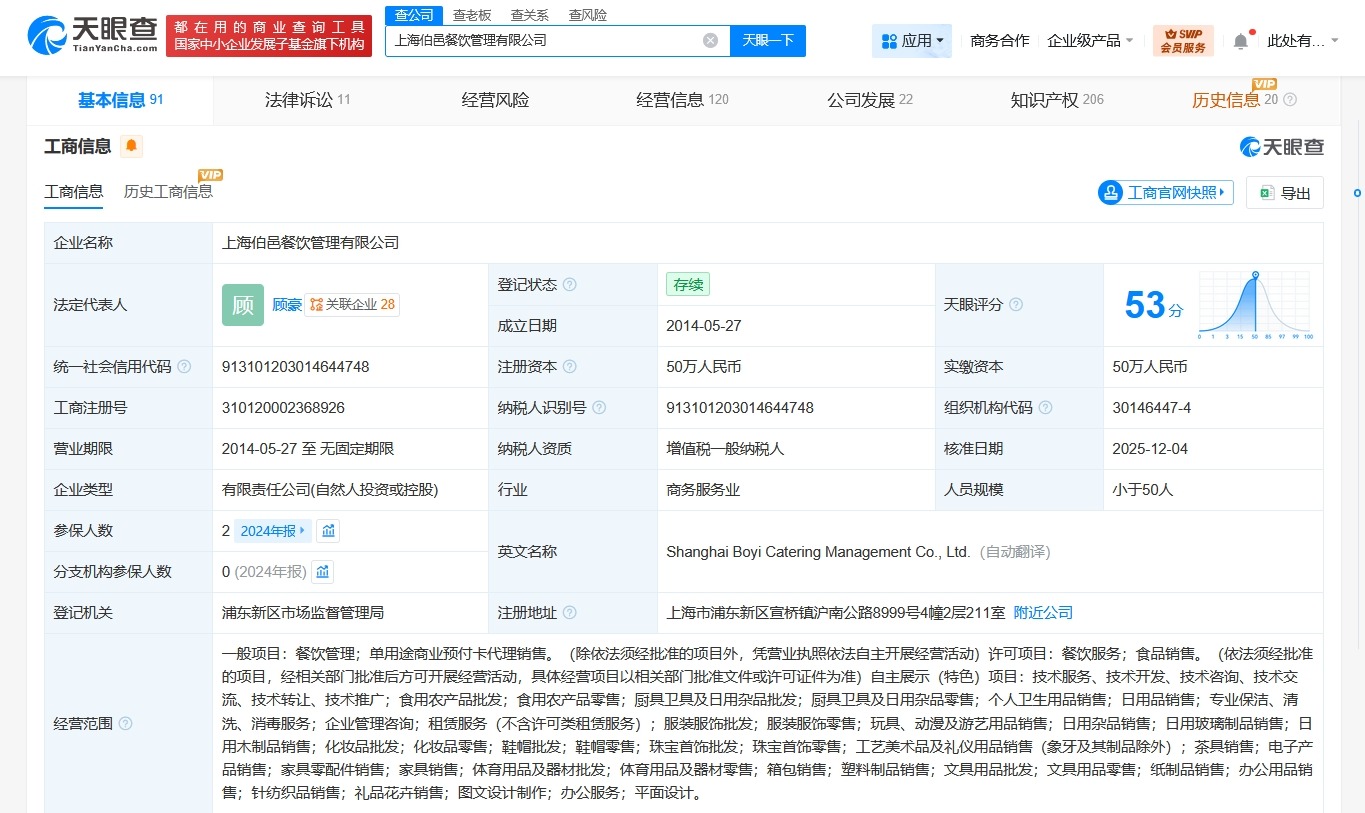Click the 天眼一下 search button

(x=768, y=40)
